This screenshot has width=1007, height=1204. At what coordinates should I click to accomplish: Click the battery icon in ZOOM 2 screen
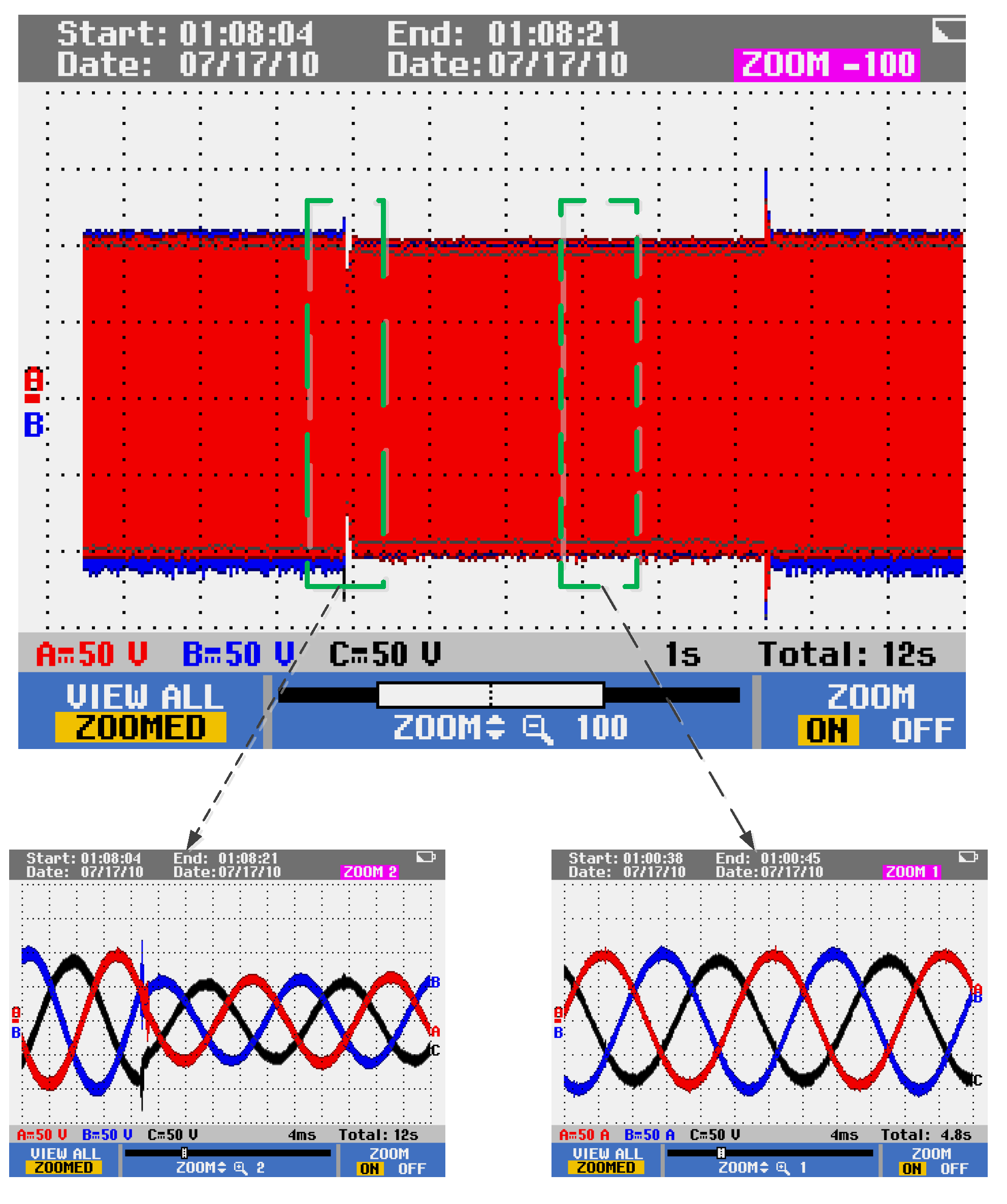coord(426,857)
